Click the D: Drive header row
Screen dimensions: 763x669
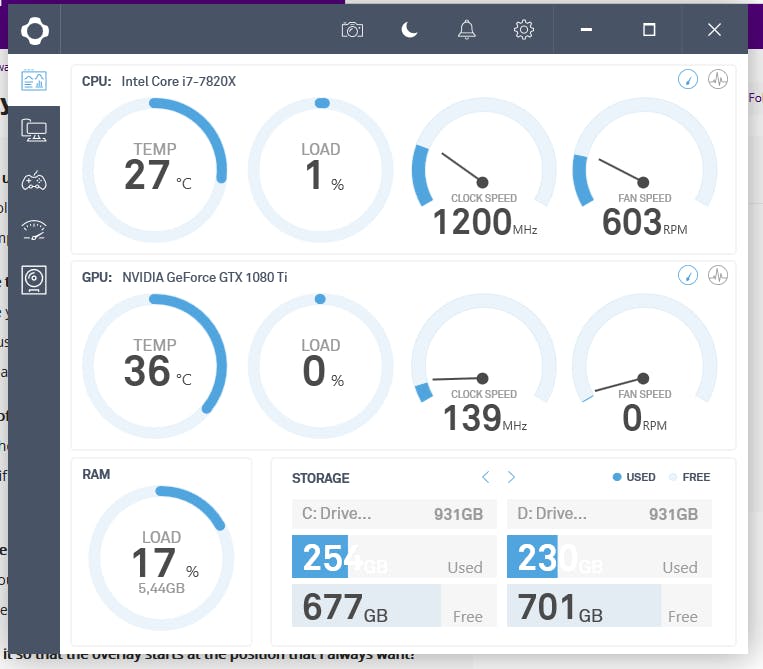[609, 514]
